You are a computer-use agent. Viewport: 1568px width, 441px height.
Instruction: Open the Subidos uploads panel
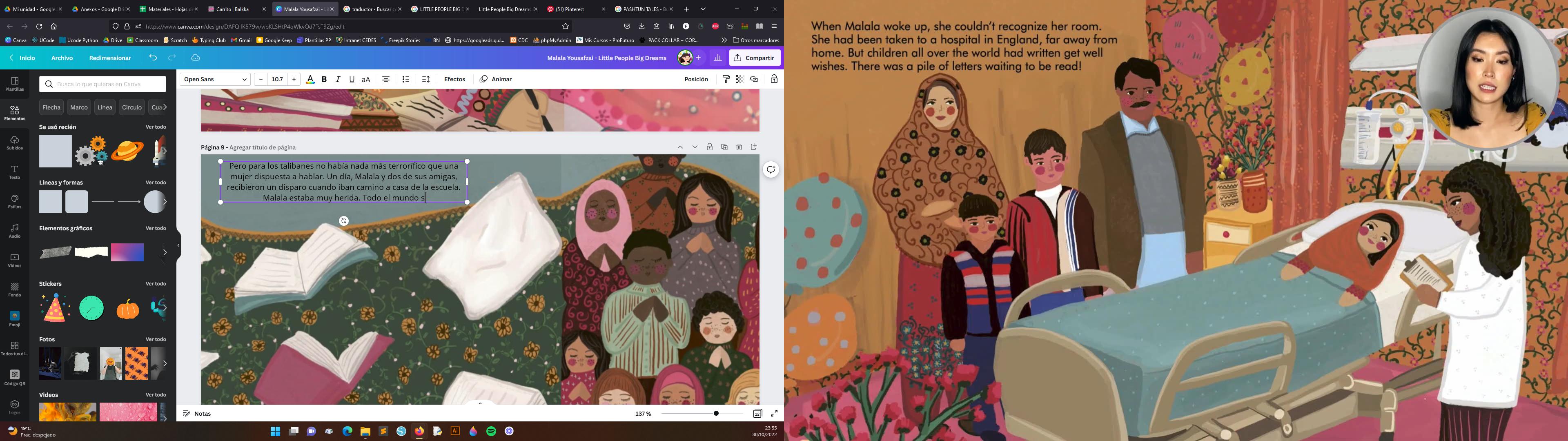[15, 143]
